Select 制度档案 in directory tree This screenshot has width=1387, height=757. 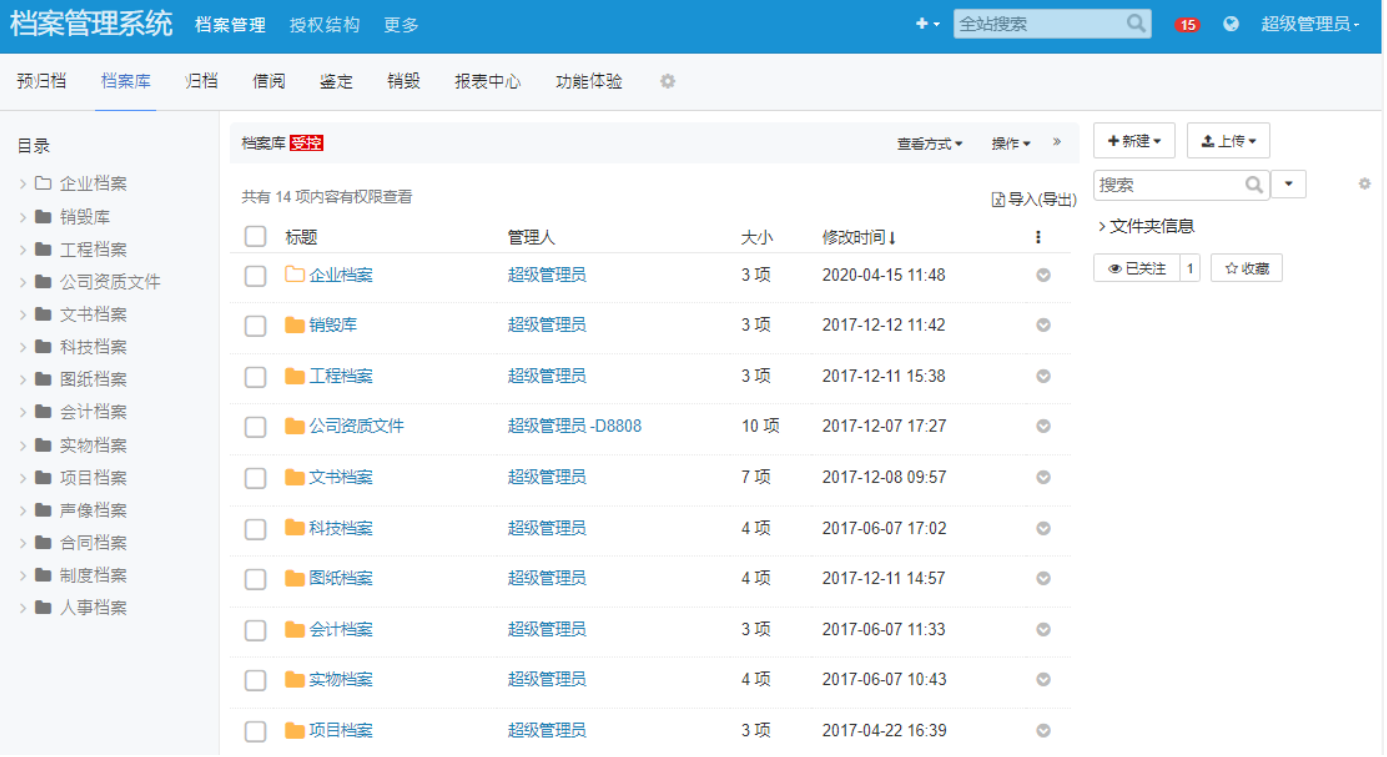coord(93,575)
